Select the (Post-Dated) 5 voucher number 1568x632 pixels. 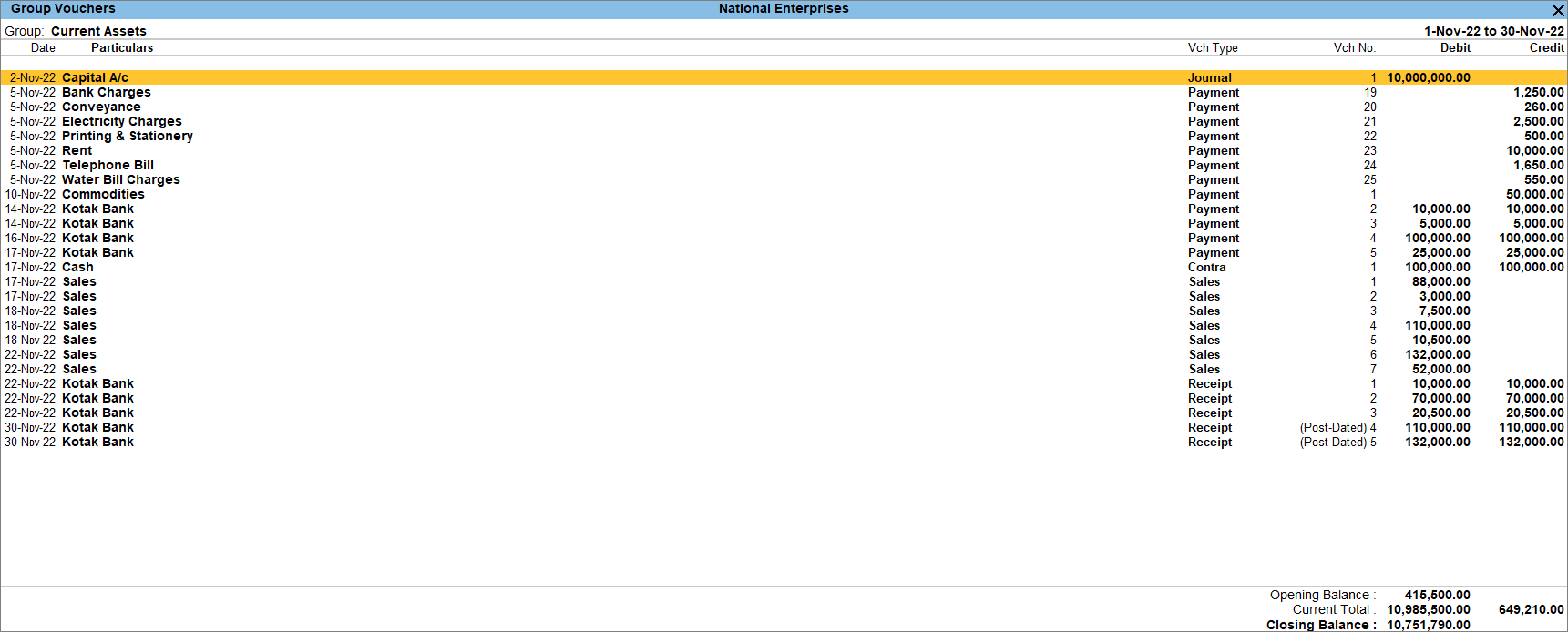click(x=1338, y=442)
